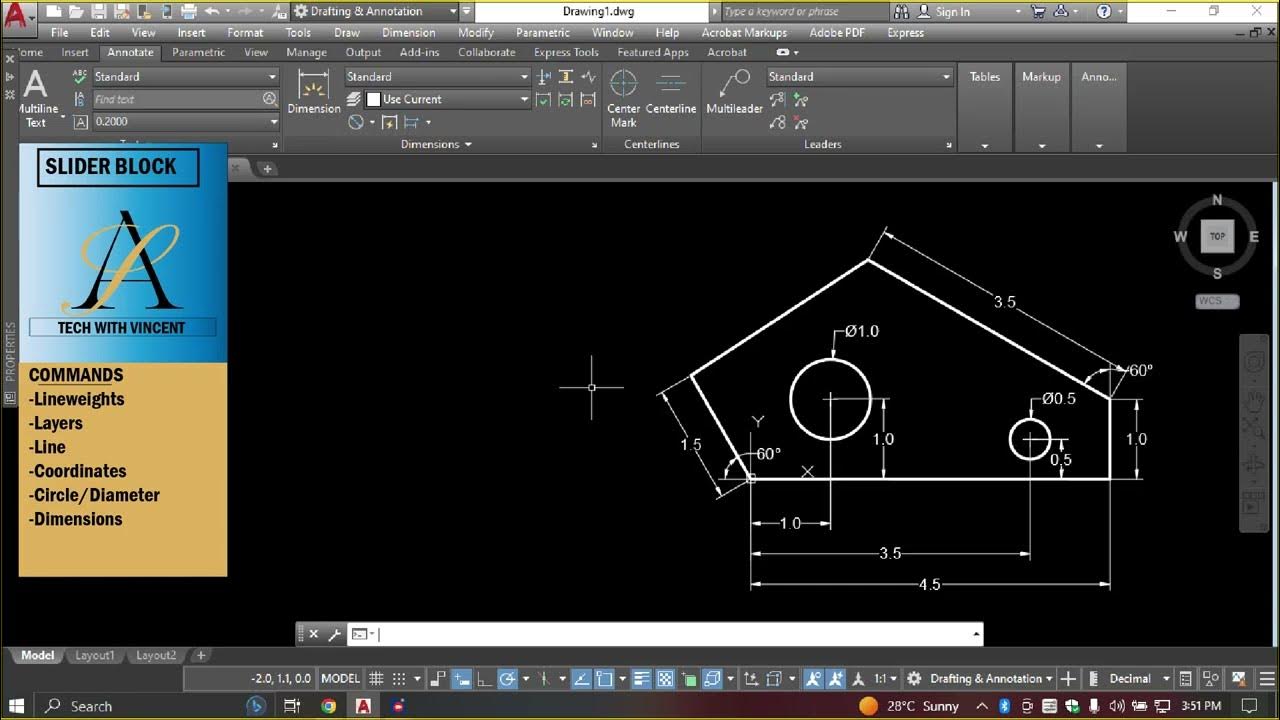The width and height of the screenshot is (1280, 720).
Task: Open the Modify menu
Action: tap(476, 32)
